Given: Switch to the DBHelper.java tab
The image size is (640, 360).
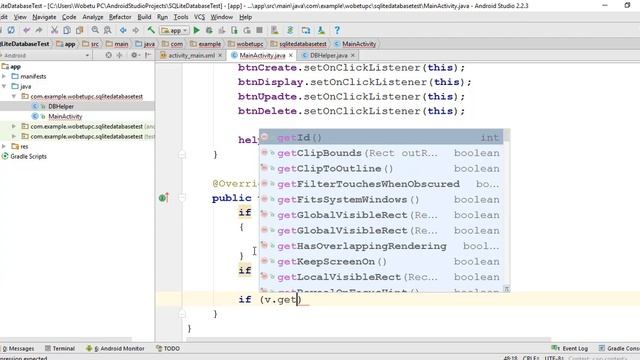Looking at the screenshot, I should coord(329,55).
